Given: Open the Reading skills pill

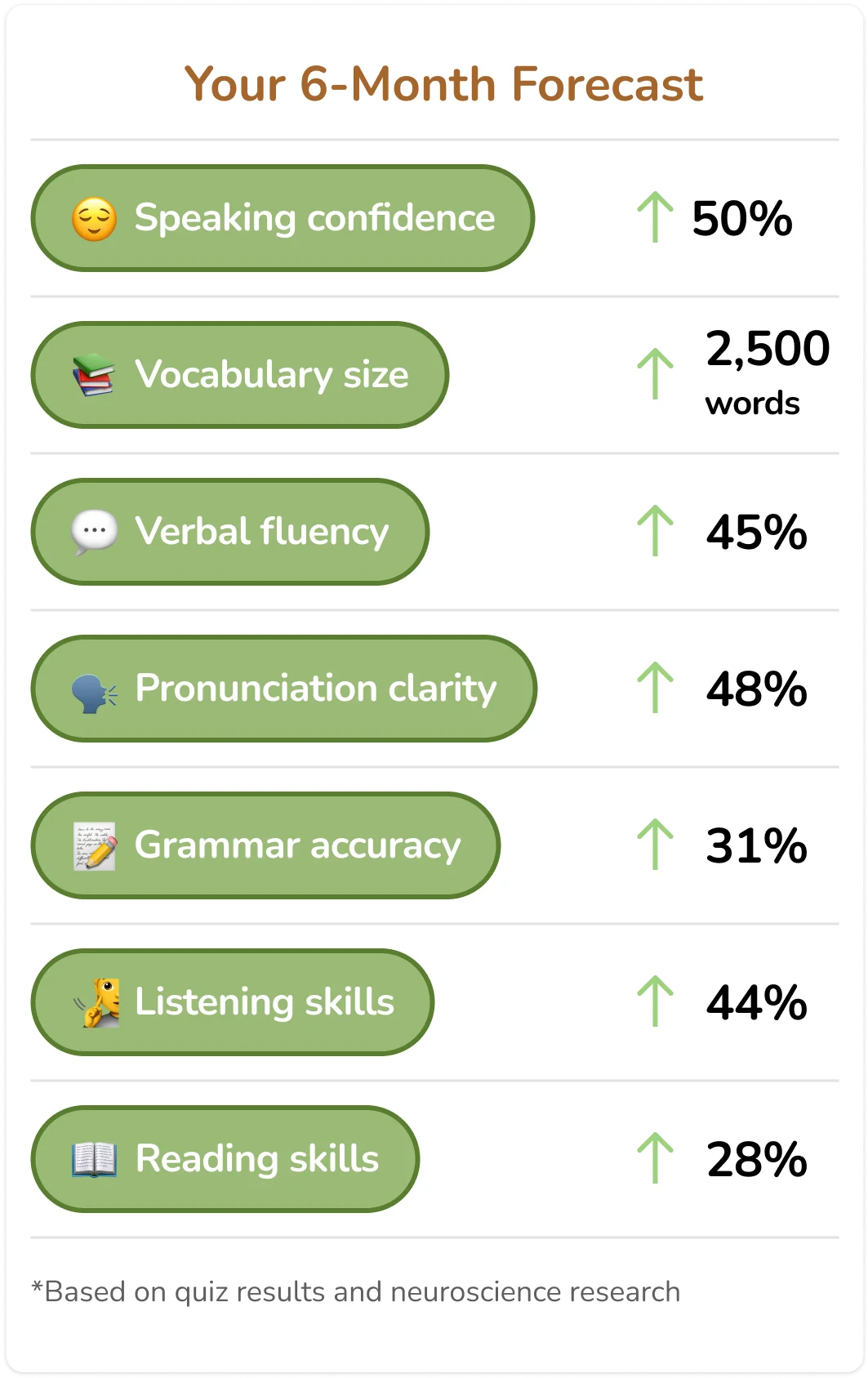Looking at the screenshot, I should 225,1159.
